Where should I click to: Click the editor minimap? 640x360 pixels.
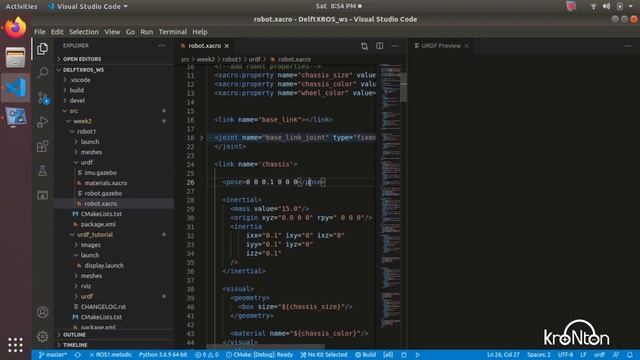tap(390, 196)
